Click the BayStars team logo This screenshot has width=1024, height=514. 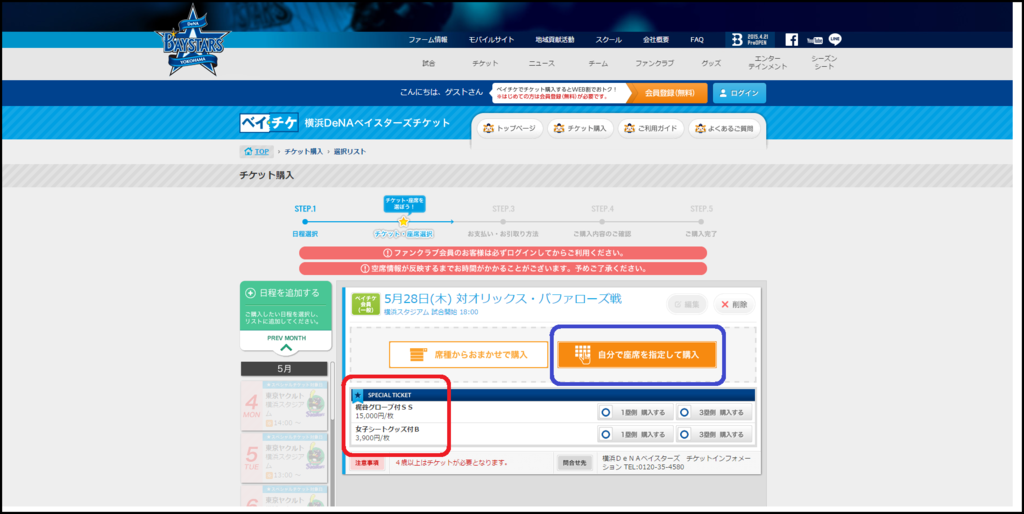[x=191, y=41]
